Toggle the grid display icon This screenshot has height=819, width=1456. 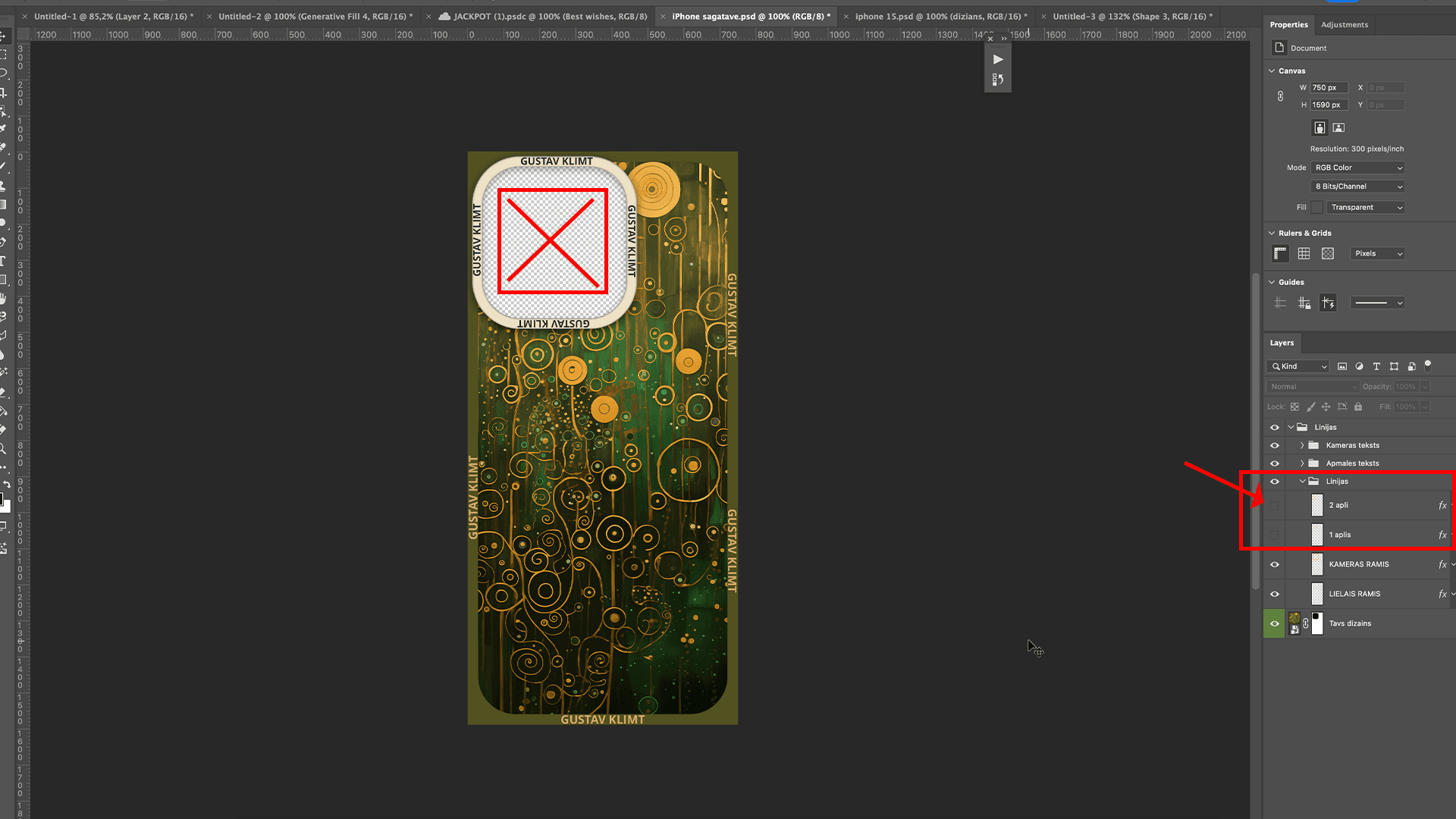(x=1304, y=253)
